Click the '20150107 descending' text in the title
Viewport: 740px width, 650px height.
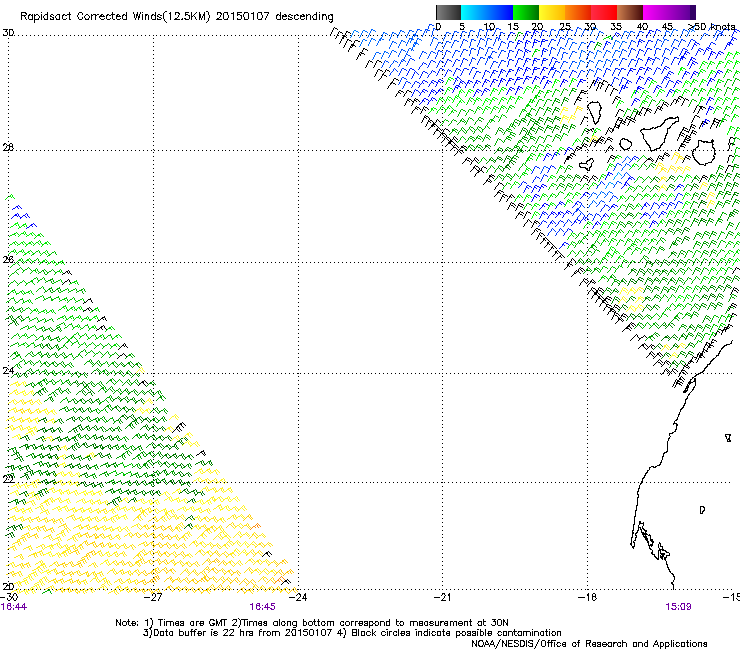pos(274,17)
